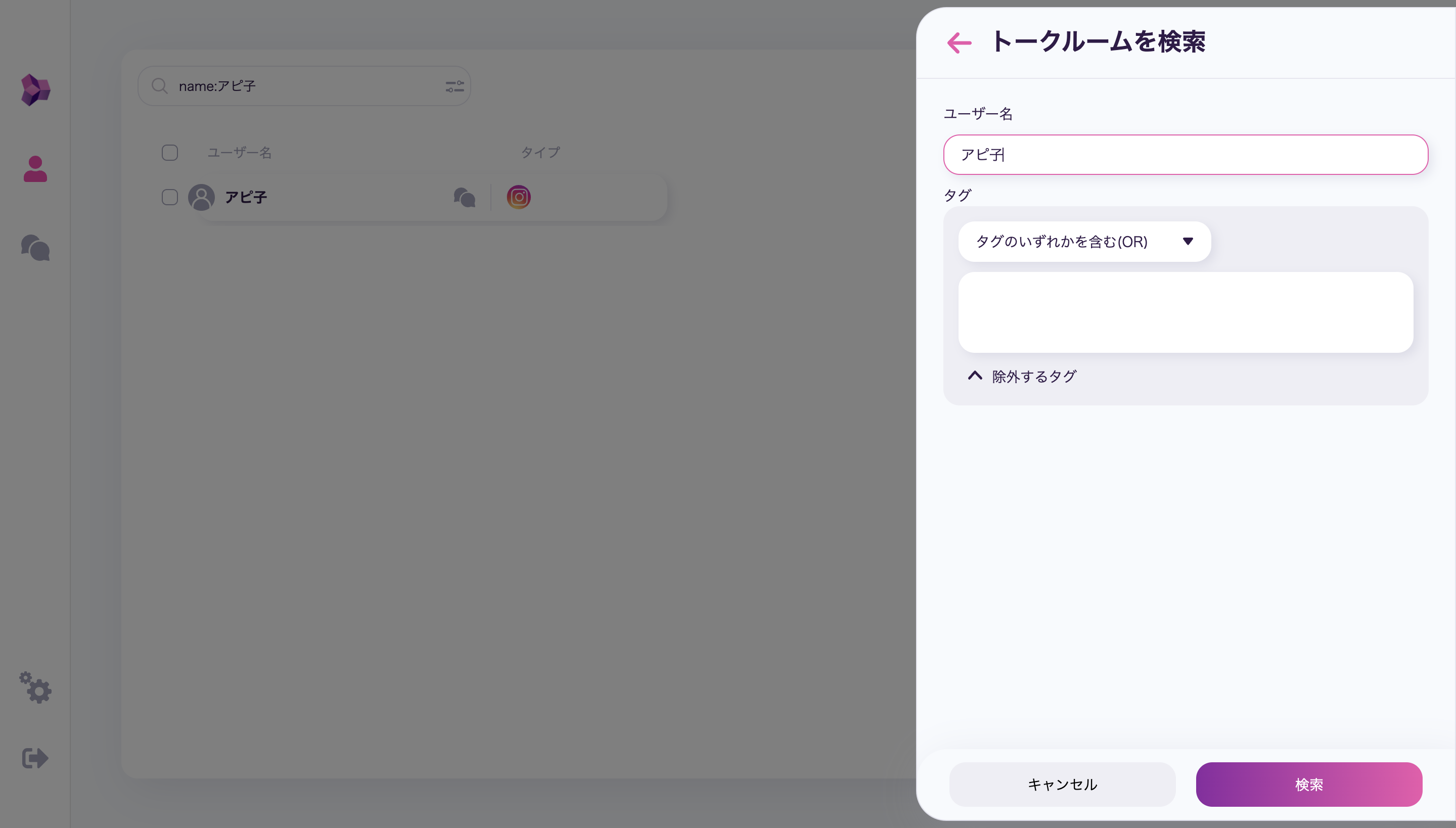Click the magnifier icon in the search bar
The height and width of the screenshot is (828, 1456).
pyautogui.click(x=159, y=86)
